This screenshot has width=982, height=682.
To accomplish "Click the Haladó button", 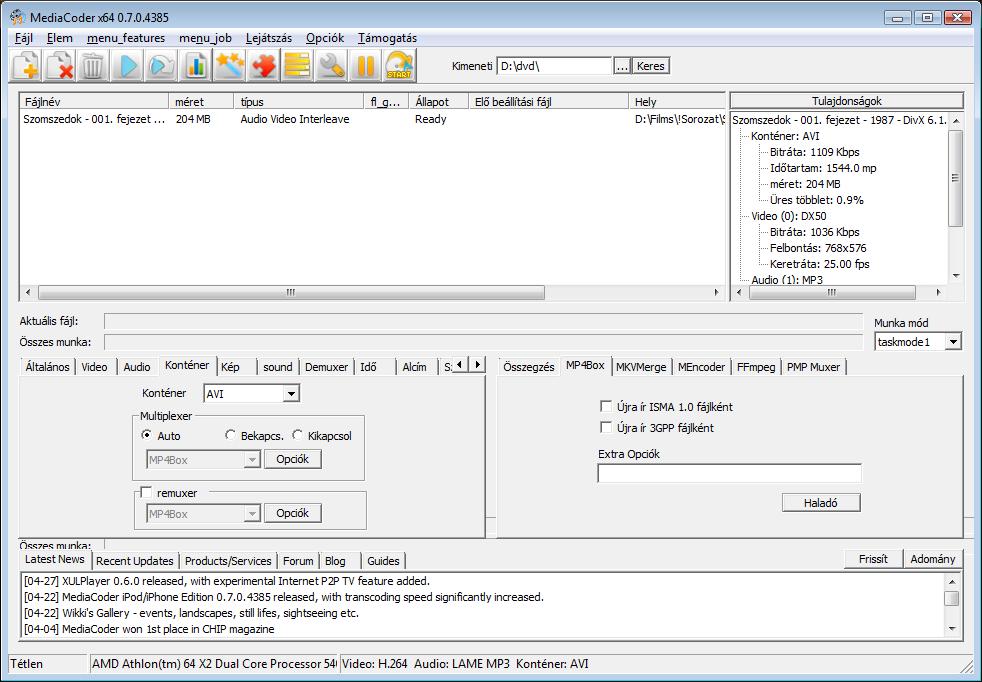I will [x=821, y=503].
